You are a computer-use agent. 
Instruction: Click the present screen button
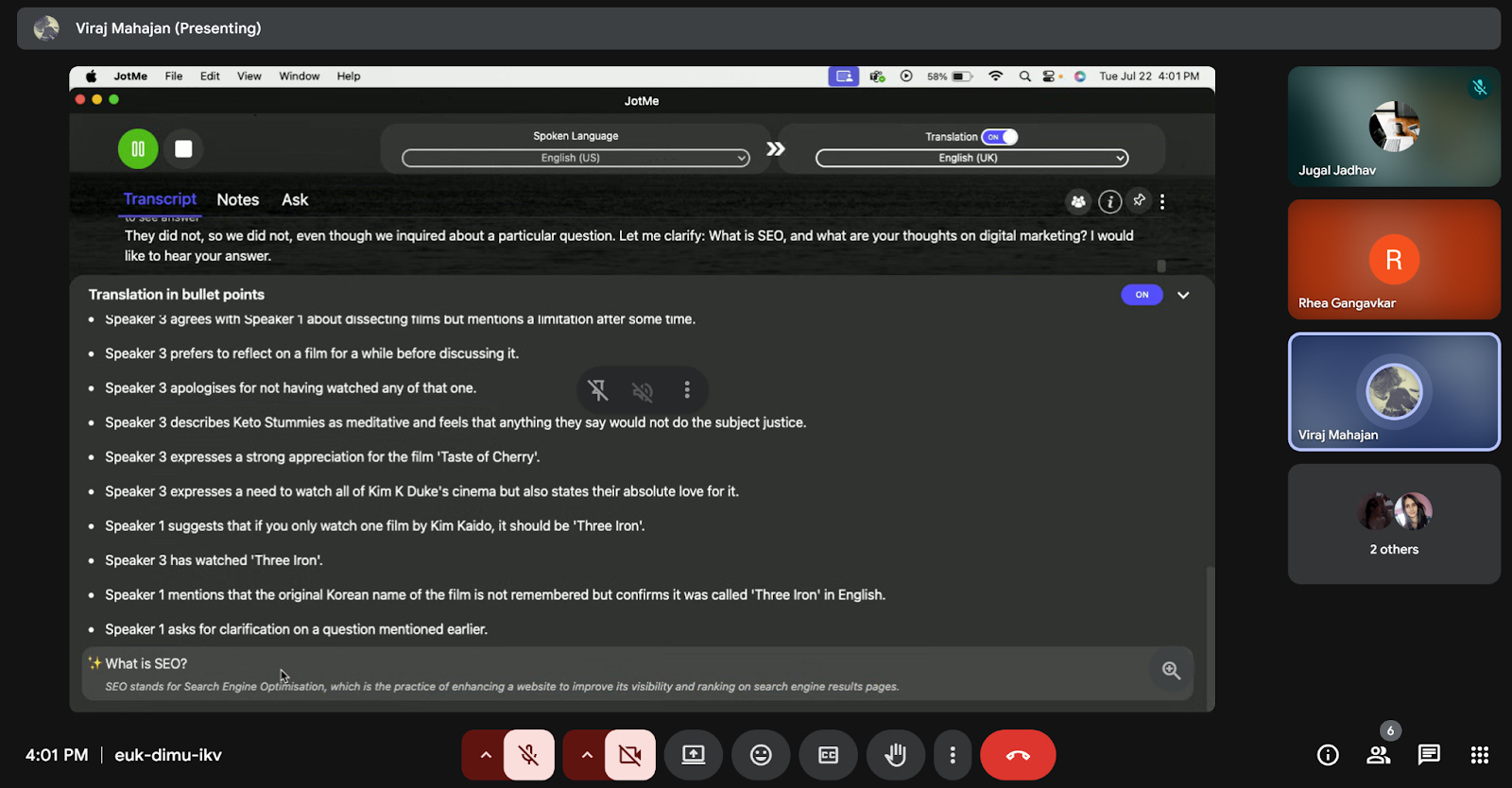pos(694,755)
